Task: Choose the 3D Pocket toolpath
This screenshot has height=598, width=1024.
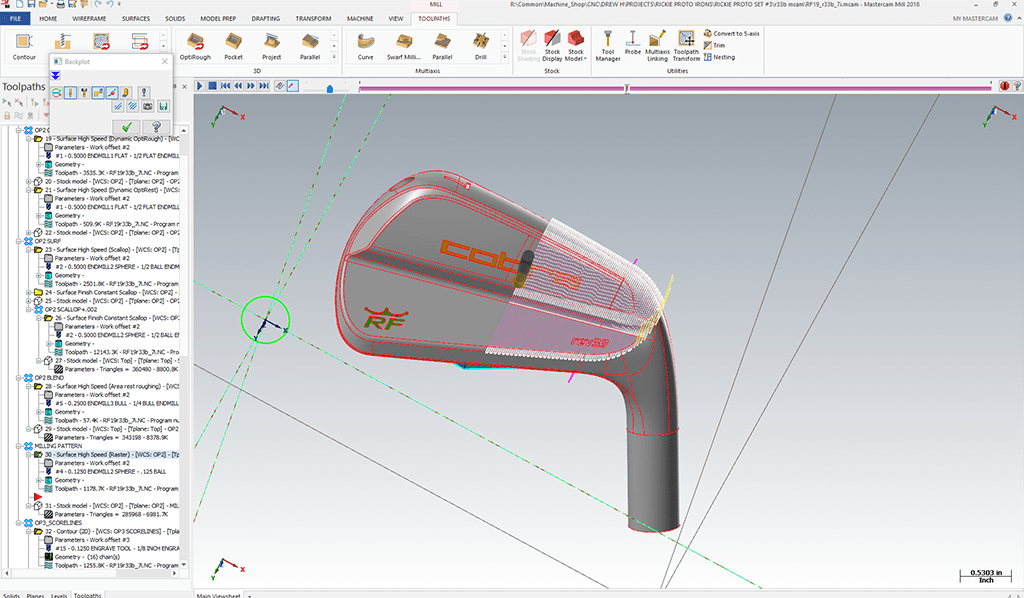Action: click(234, 46)
